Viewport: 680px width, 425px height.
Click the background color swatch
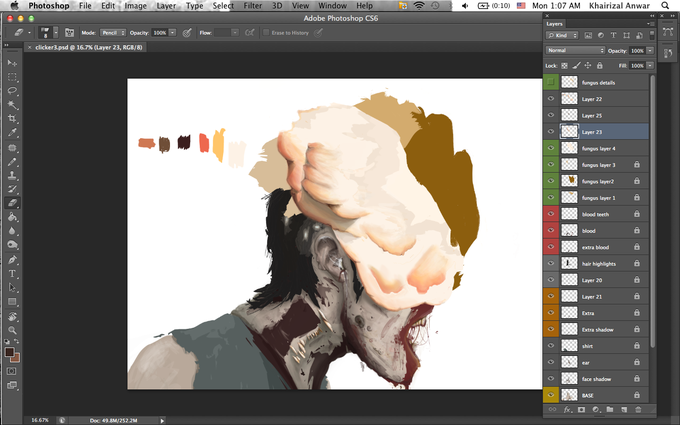[16, 358]
